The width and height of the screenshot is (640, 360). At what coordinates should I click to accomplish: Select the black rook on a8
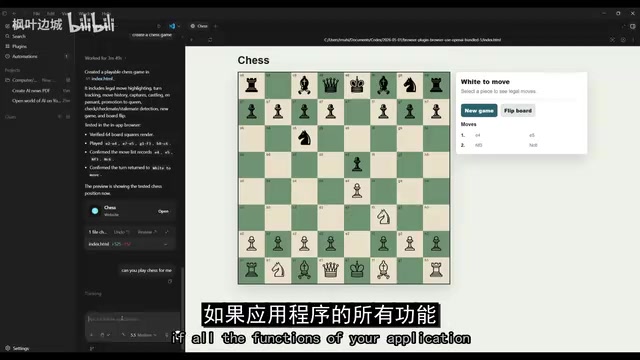252,85
